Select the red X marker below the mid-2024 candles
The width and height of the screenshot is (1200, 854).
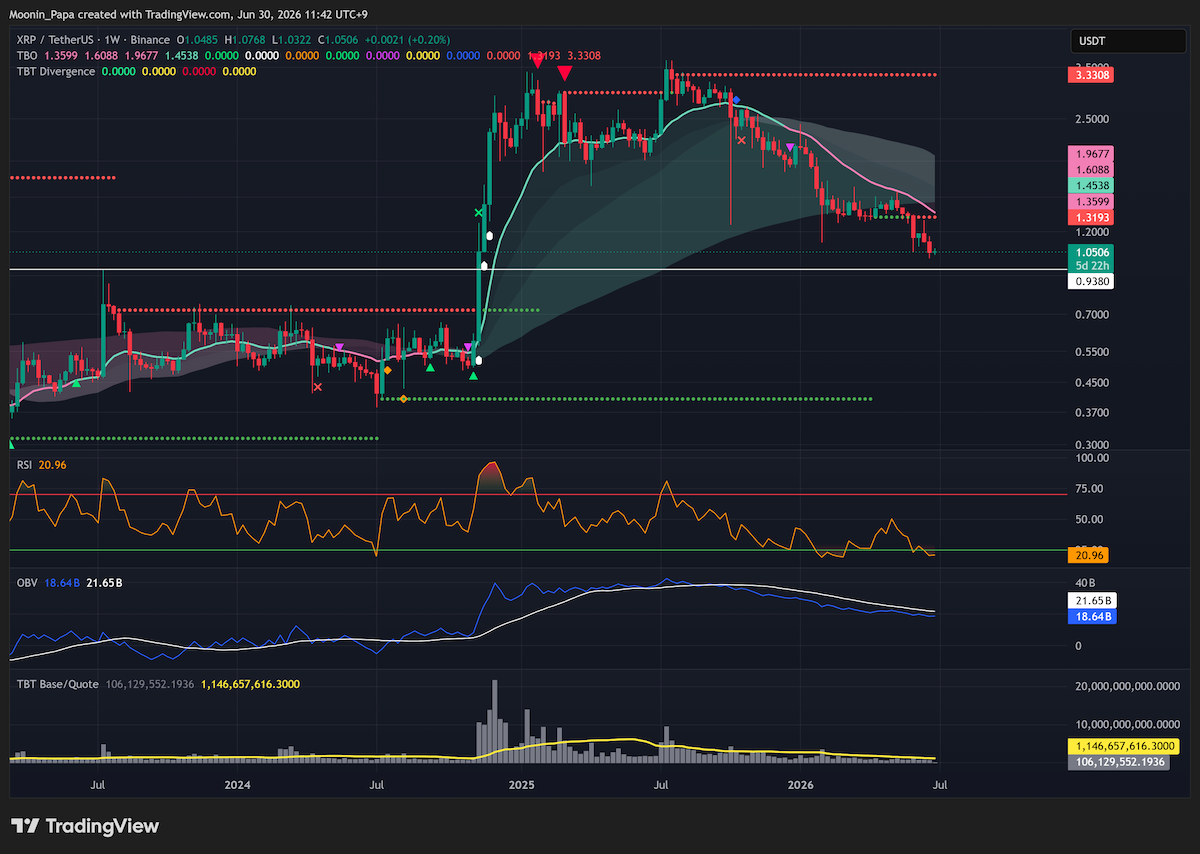point(318,387)
